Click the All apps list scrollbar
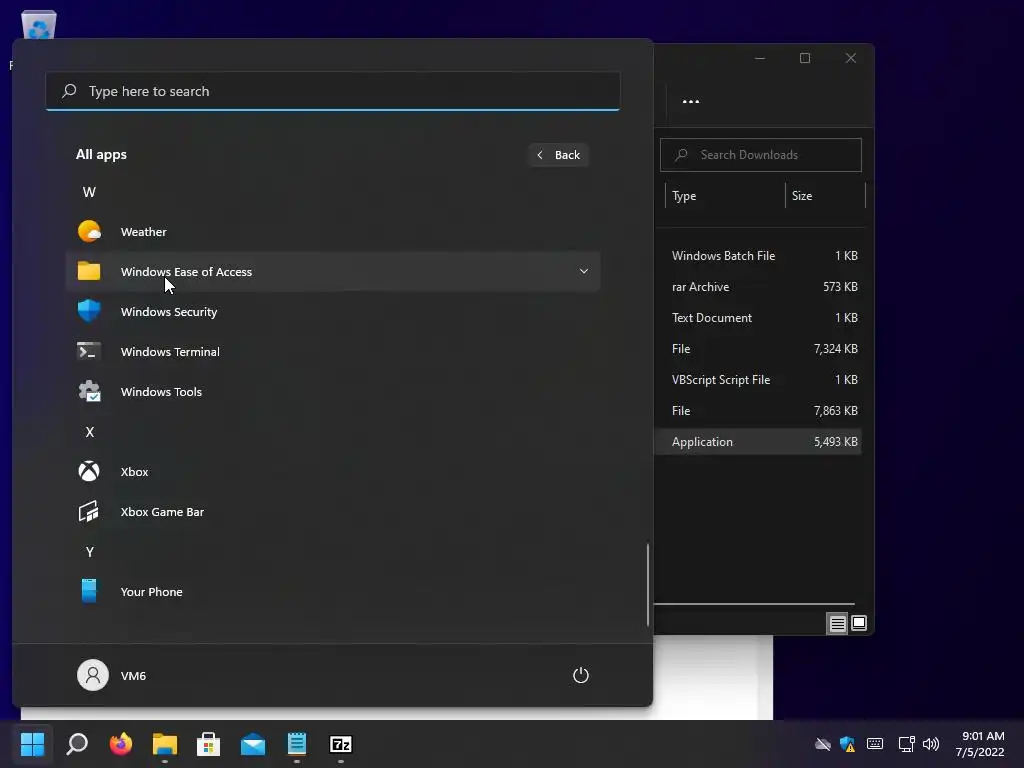Image resolution: width=1024 pixels, height=768 pixels. point(648,584)
